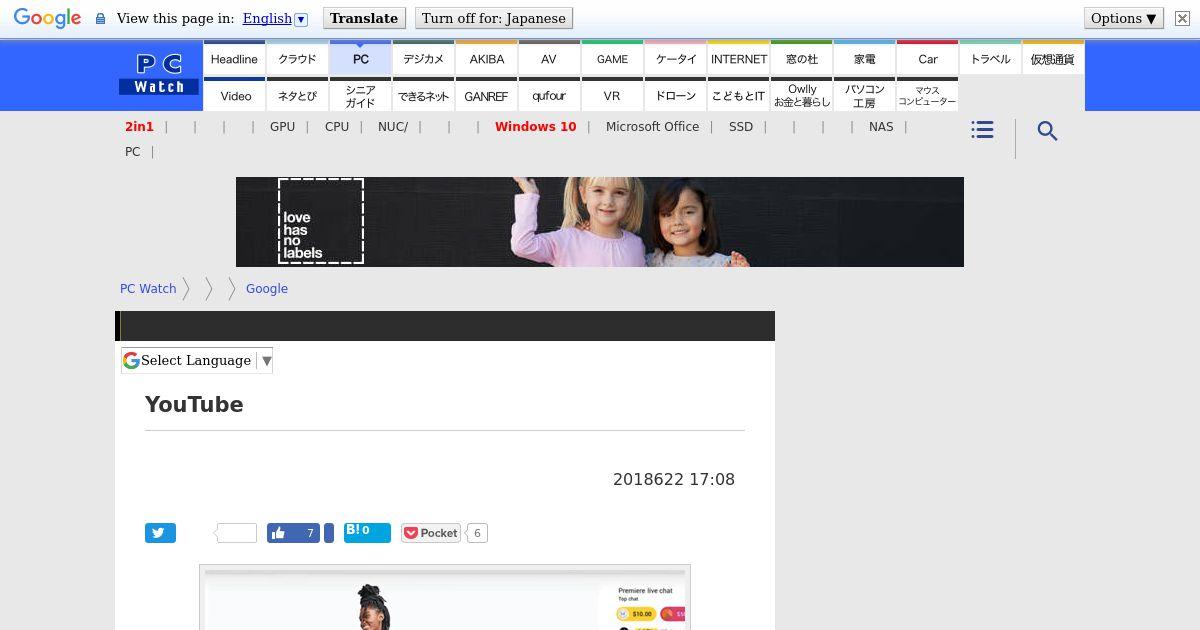1200x630 pixels.
Task: Close the Google Translate bar
Action: [x=1182, y=19]
